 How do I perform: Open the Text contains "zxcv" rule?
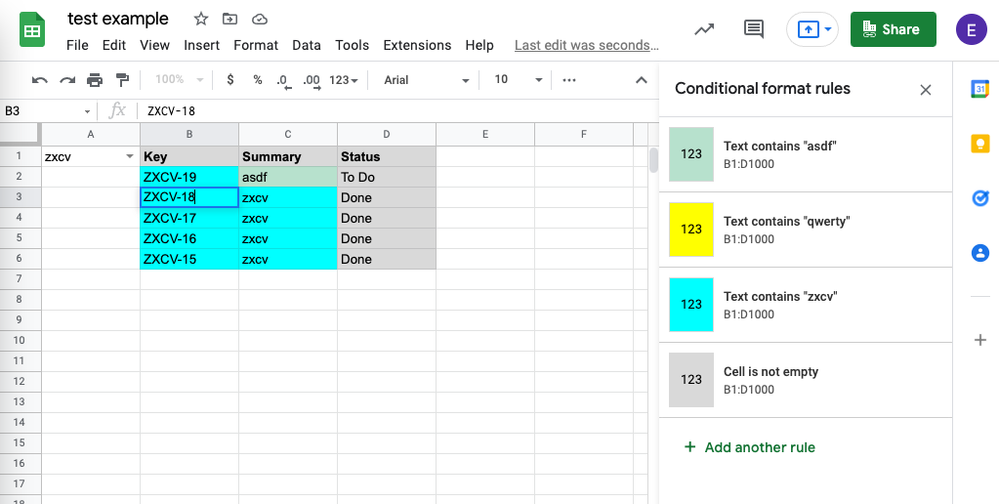click(x=805, y=305)
